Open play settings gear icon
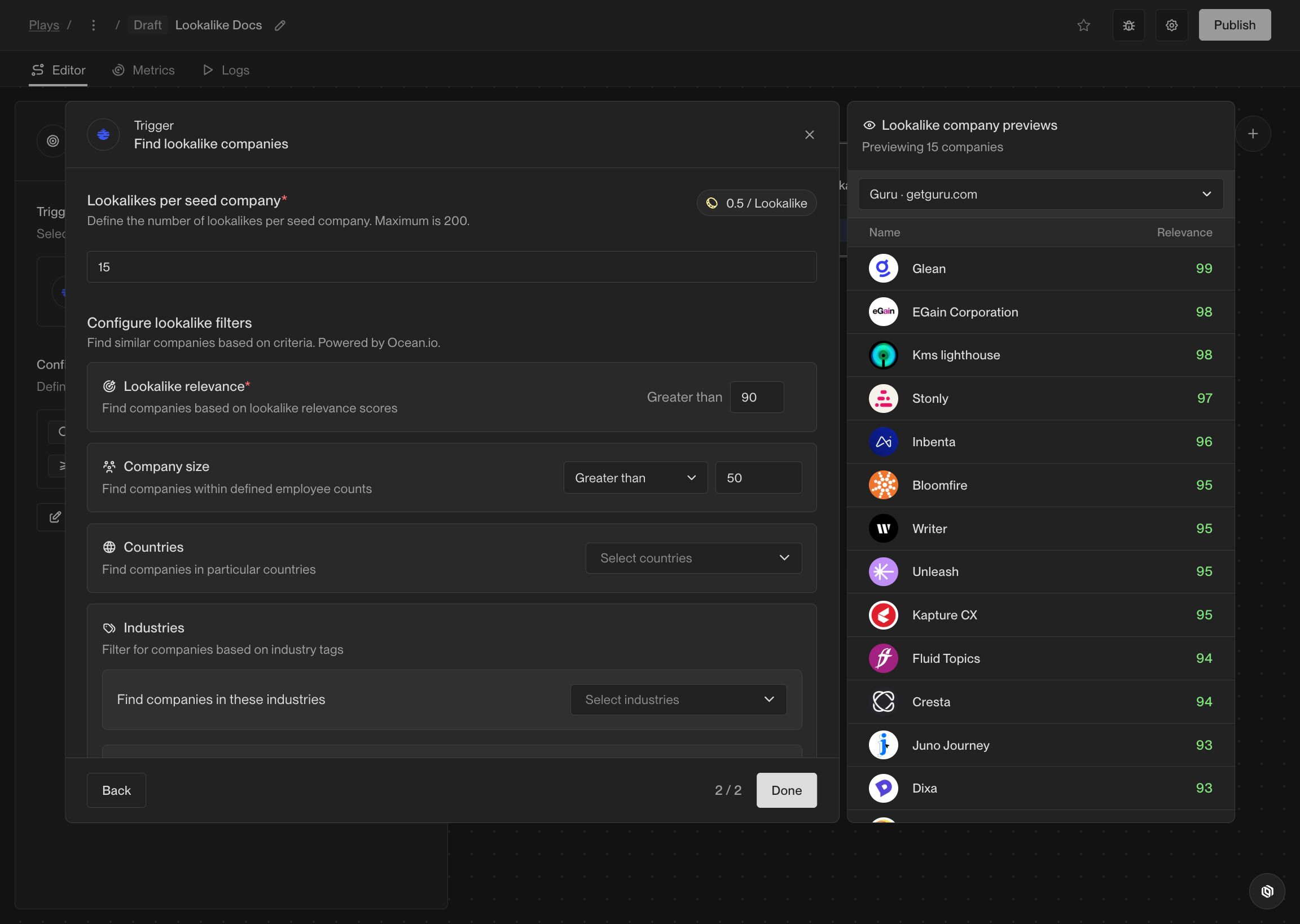Image resolution: width=1300 pixels, height=924 pixels. tap(1171, 25)
